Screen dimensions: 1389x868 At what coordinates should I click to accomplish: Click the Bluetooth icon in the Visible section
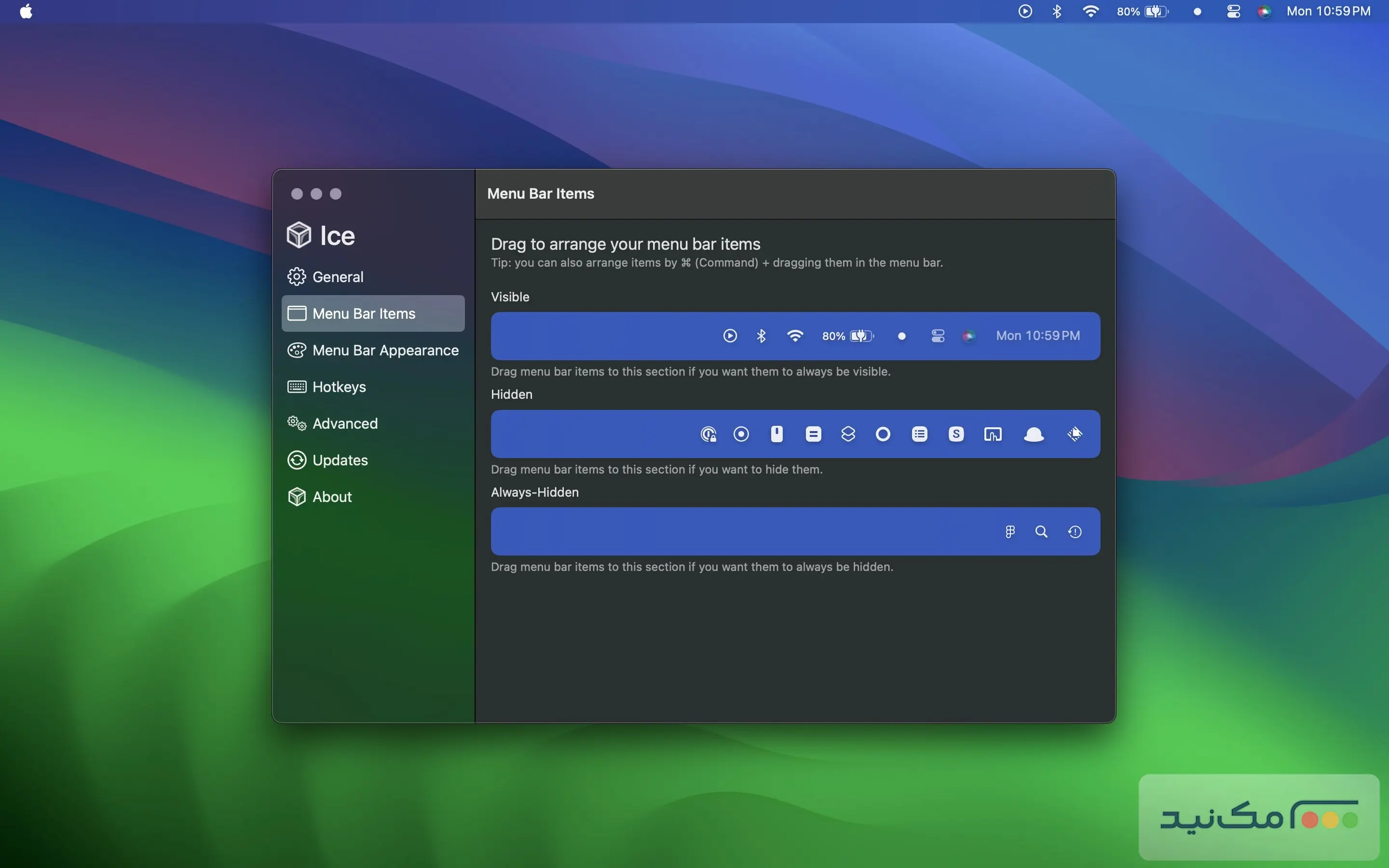[x=761, y=336]
